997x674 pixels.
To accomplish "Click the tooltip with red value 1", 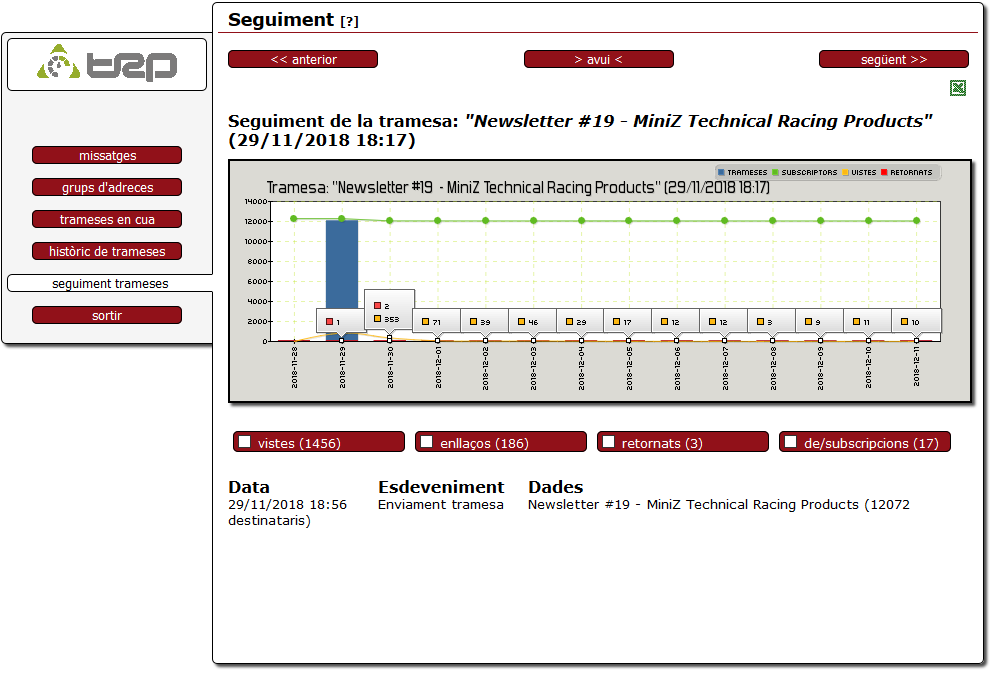I will point(340,322).
